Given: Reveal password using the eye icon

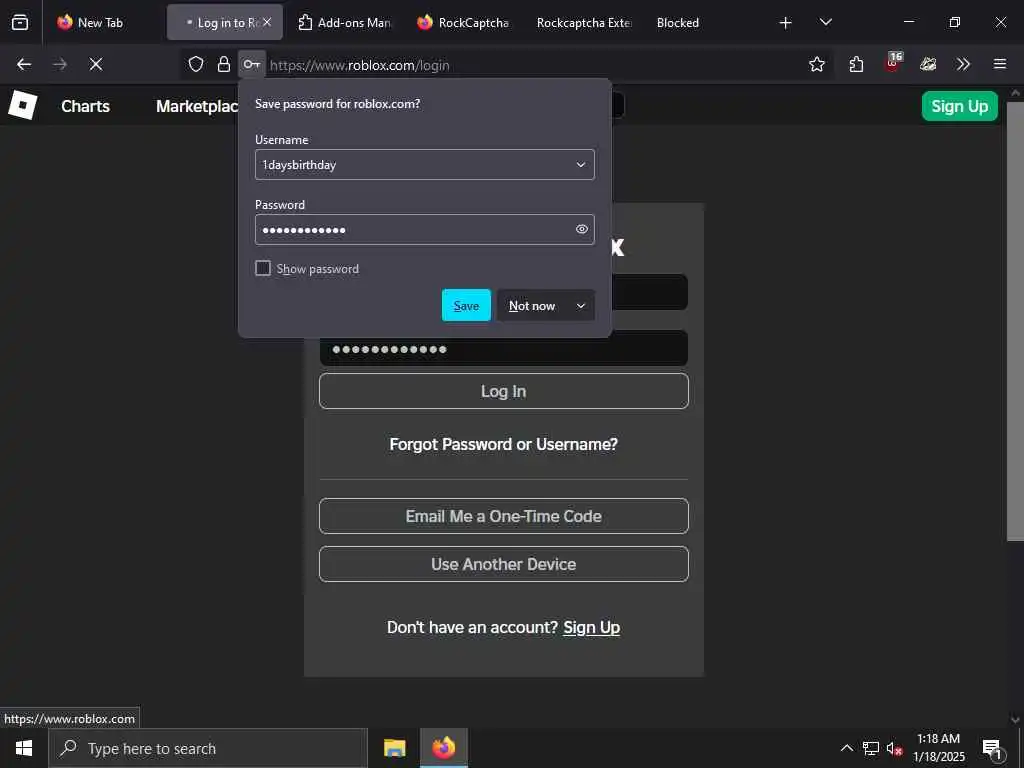Looking at the screenshot, I should click(581, 229).
